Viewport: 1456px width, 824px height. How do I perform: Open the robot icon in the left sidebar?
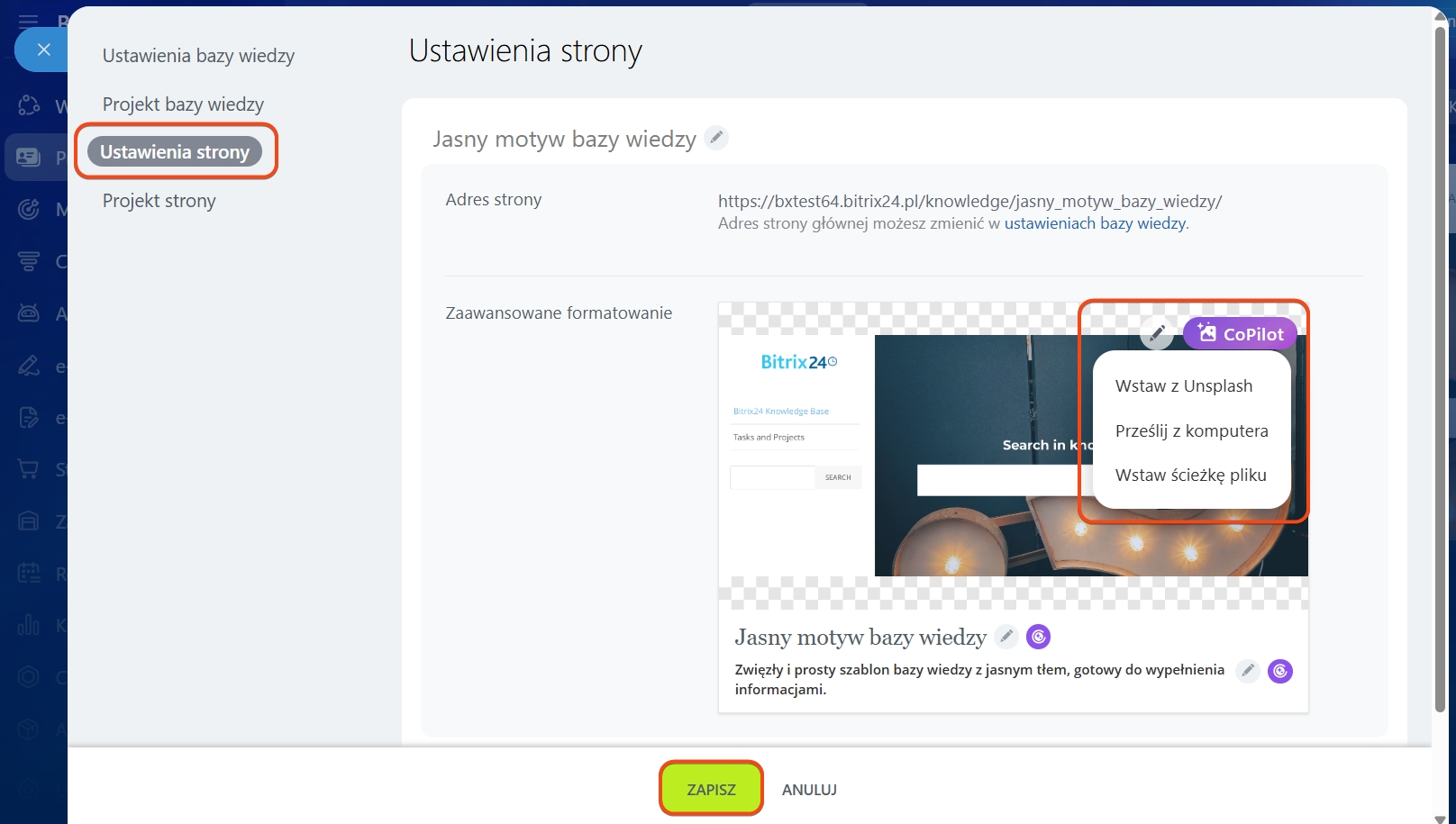pos(29,313)
